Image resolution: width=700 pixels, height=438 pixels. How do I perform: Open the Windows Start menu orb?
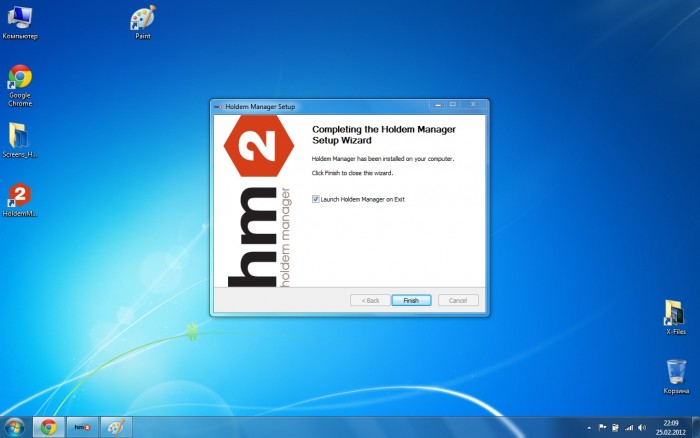[15, 427]
